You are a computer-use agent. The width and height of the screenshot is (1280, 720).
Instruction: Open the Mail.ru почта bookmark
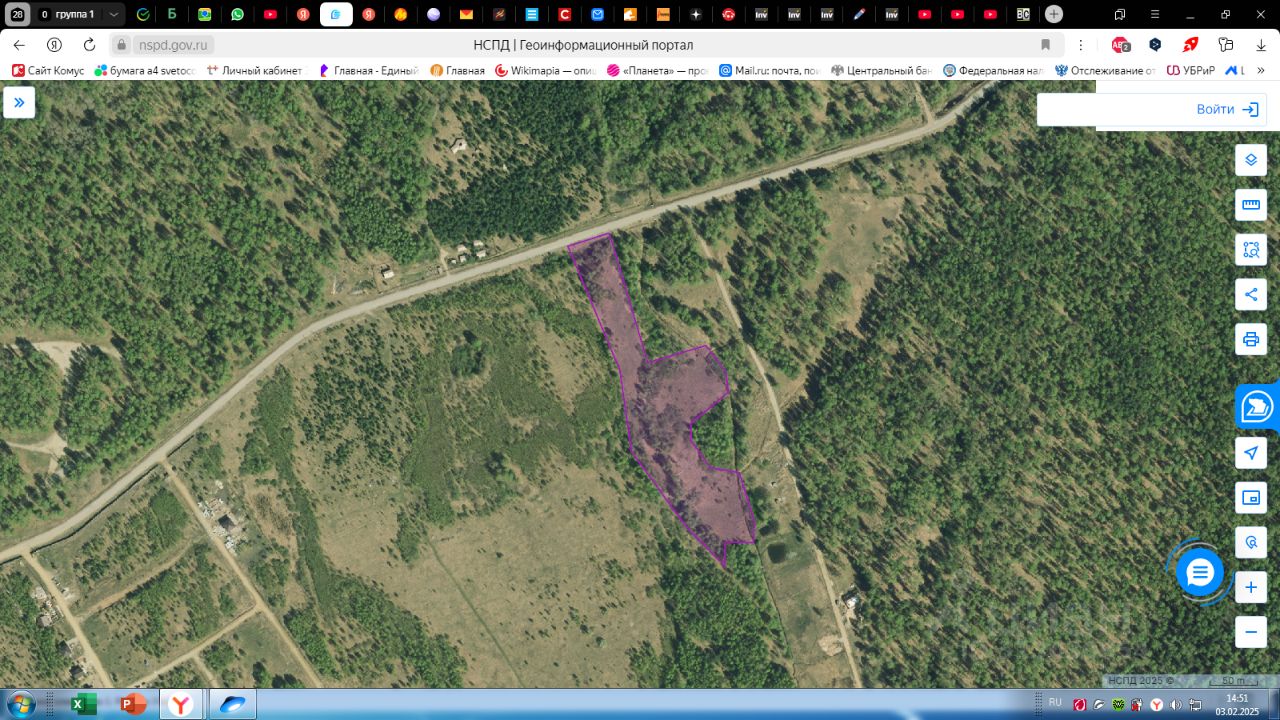click(x=770, y=71)
